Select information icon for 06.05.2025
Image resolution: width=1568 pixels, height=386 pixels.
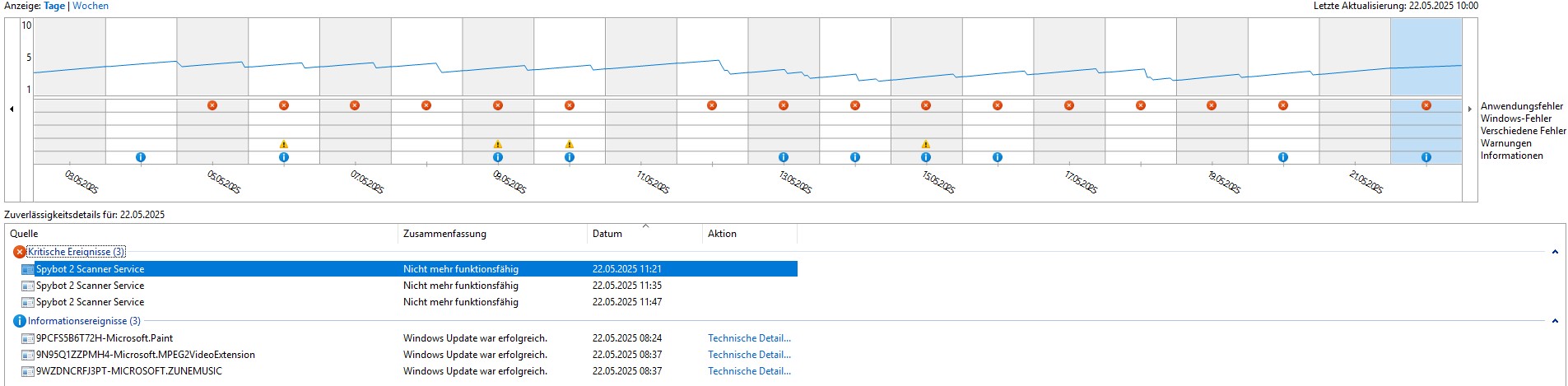pyautogui.click(x=284, y=157)
